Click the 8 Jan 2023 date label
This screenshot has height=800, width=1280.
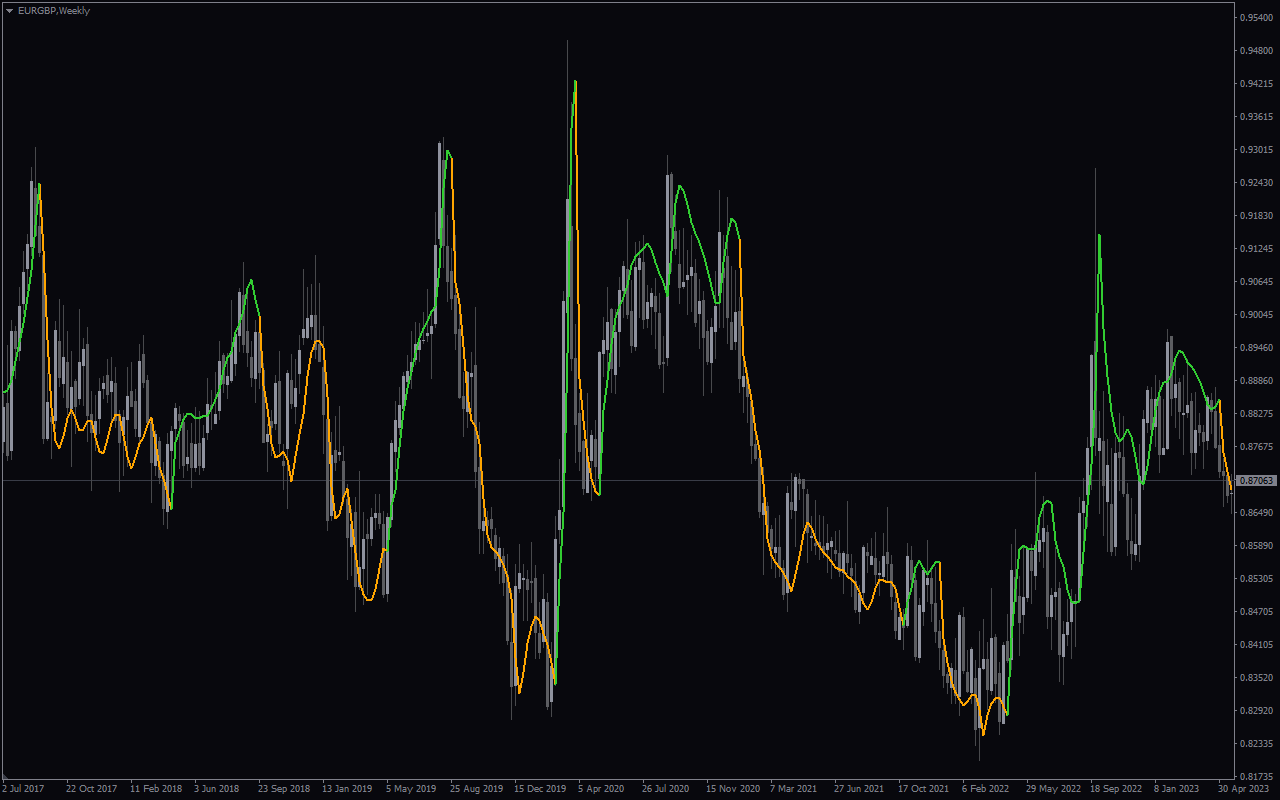click(1177, 789)
